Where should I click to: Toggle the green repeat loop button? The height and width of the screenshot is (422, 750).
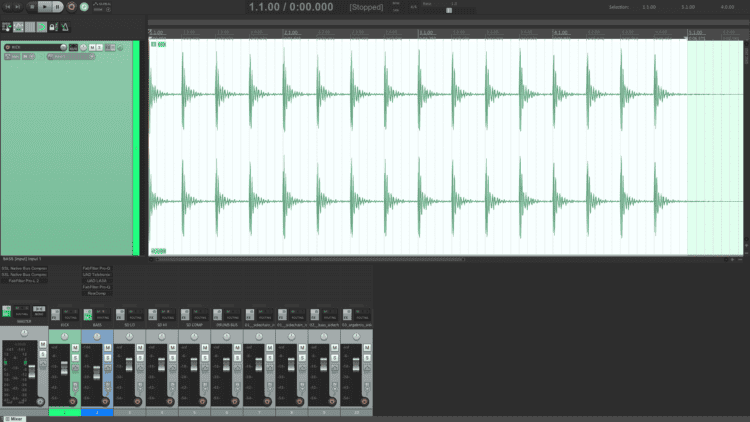84,7
